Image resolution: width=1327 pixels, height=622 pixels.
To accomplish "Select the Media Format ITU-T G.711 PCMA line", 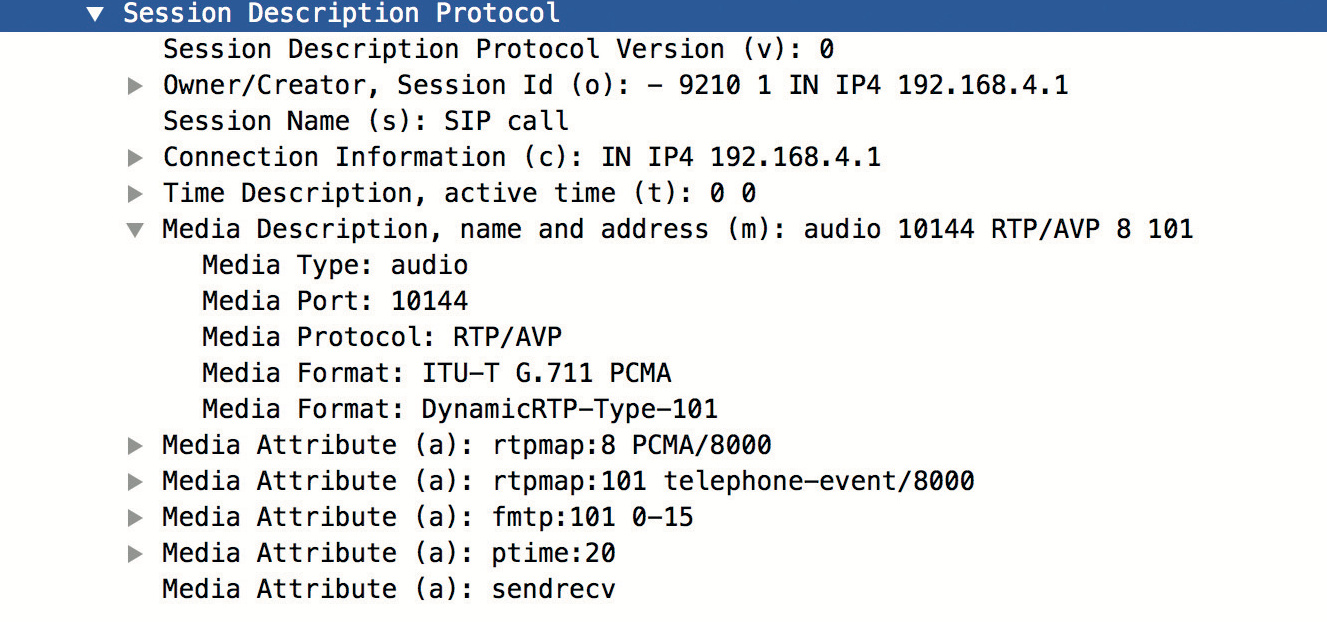I will pos(436,373).
